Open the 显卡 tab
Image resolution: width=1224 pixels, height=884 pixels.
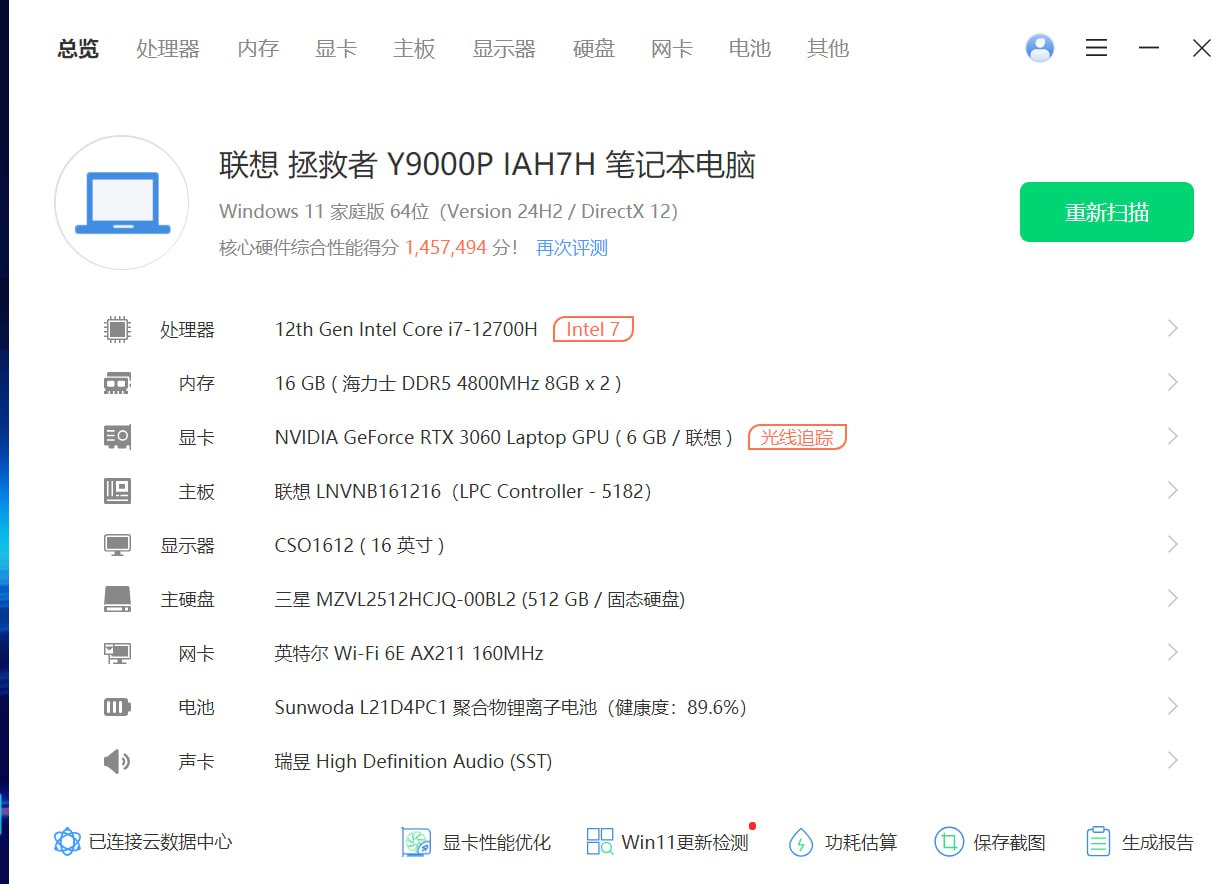pyautogui.click(x=336, y=48)
